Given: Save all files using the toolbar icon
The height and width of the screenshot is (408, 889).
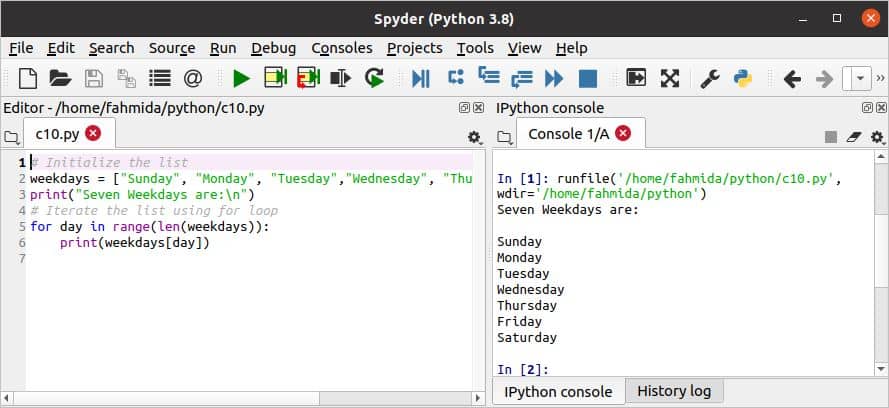Looking at the screenshot, I should pos(126,78).
